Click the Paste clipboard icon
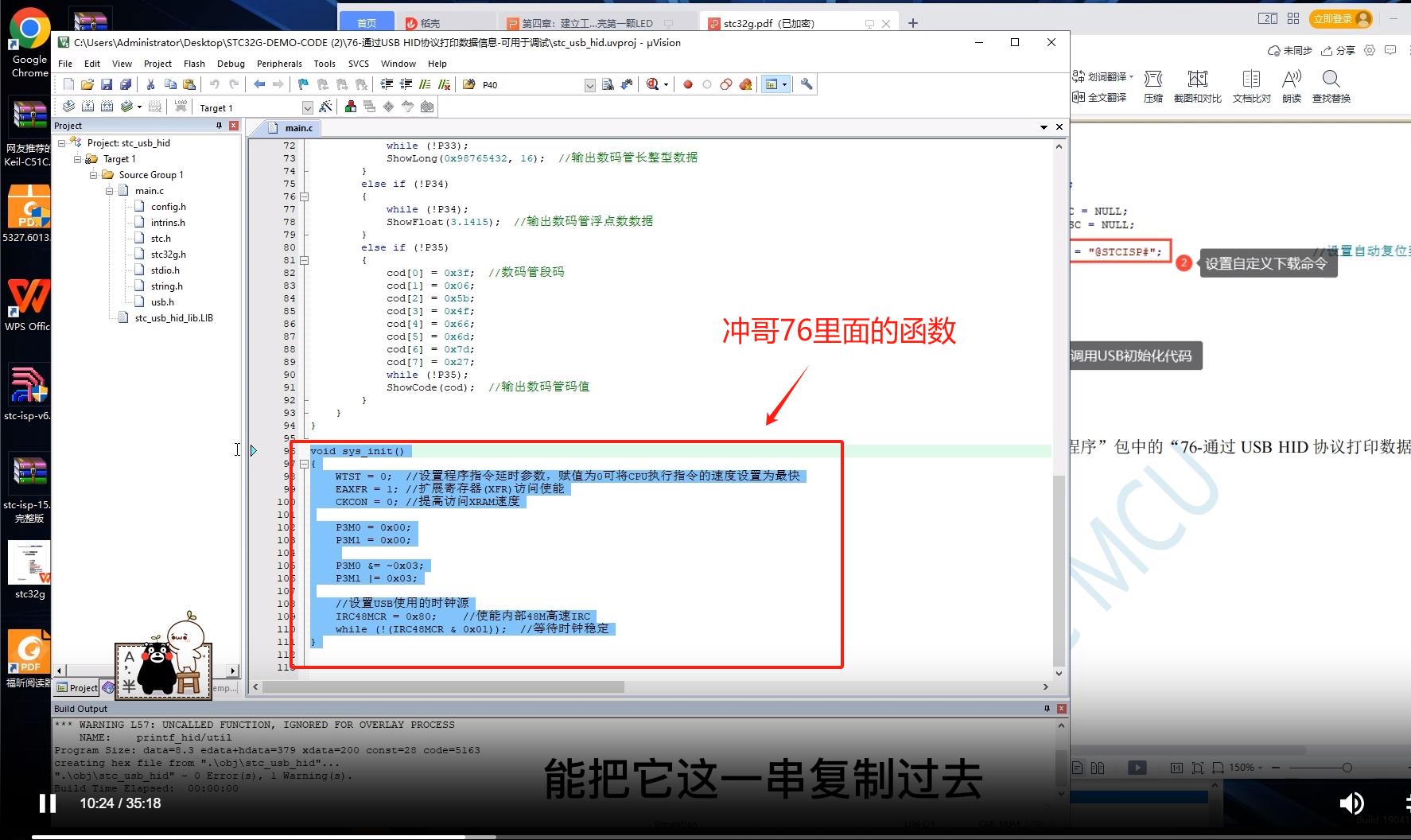1411x840 pixels. (189, 84)
